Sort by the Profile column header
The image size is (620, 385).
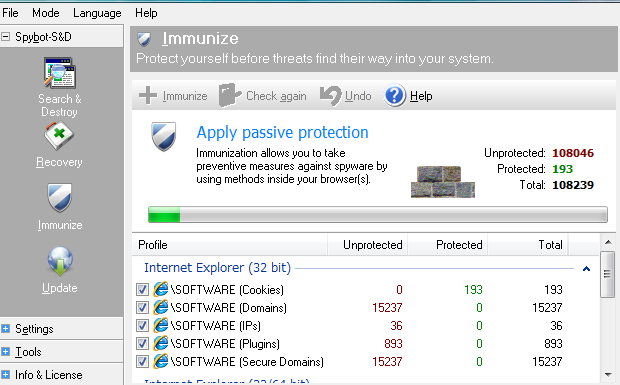230,245
